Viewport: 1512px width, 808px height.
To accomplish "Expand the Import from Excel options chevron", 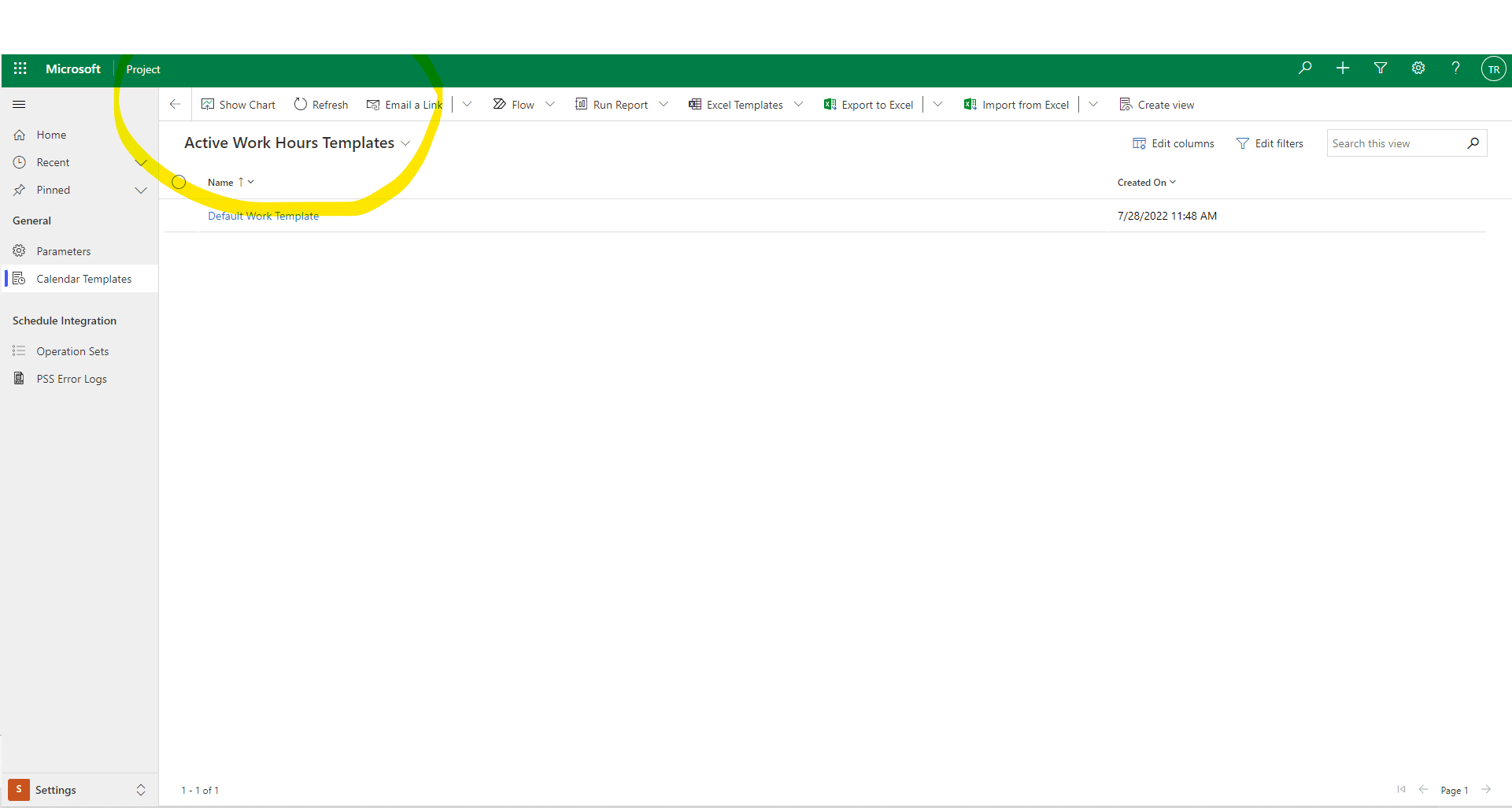I will 1093,104.
